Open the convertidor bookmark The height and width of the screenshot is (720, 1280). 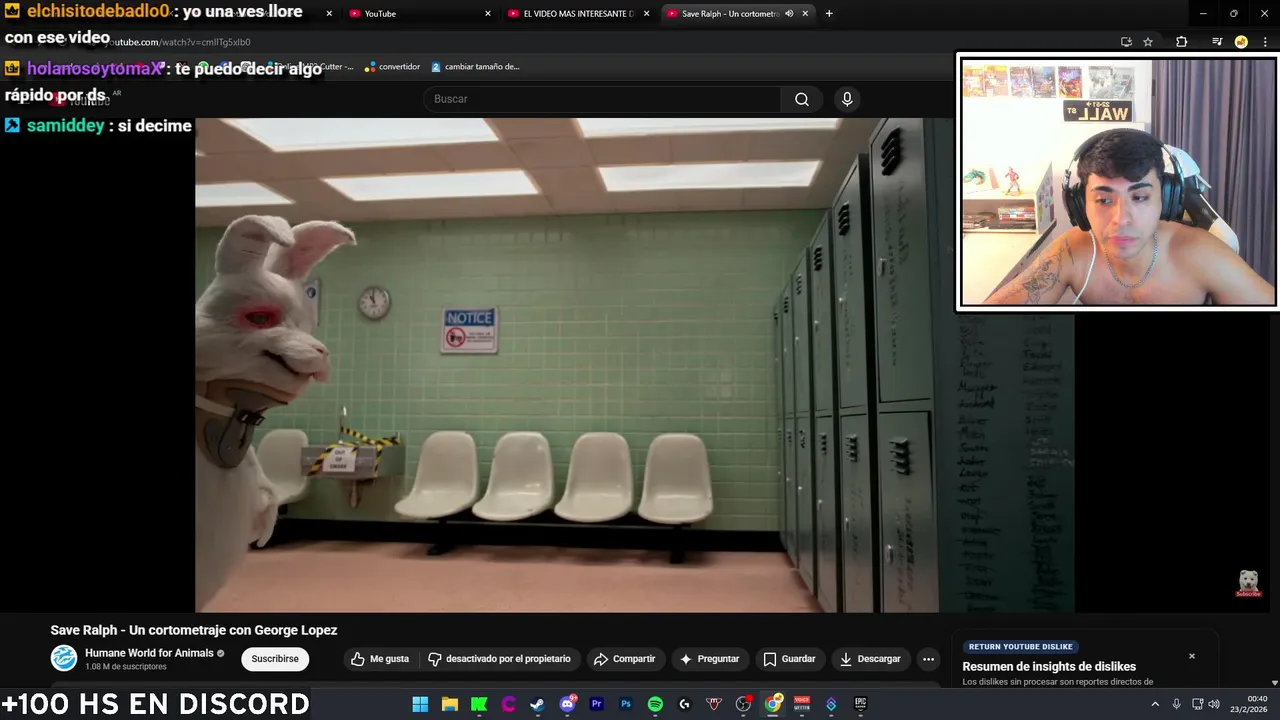(x=392, y=67)
